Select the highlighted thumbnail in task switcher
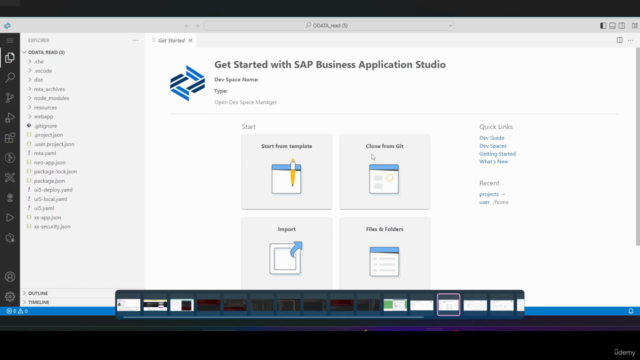Image resolution: width=640 pixels, height=360 pixels. pyautogui.click(x=449, y=304)
